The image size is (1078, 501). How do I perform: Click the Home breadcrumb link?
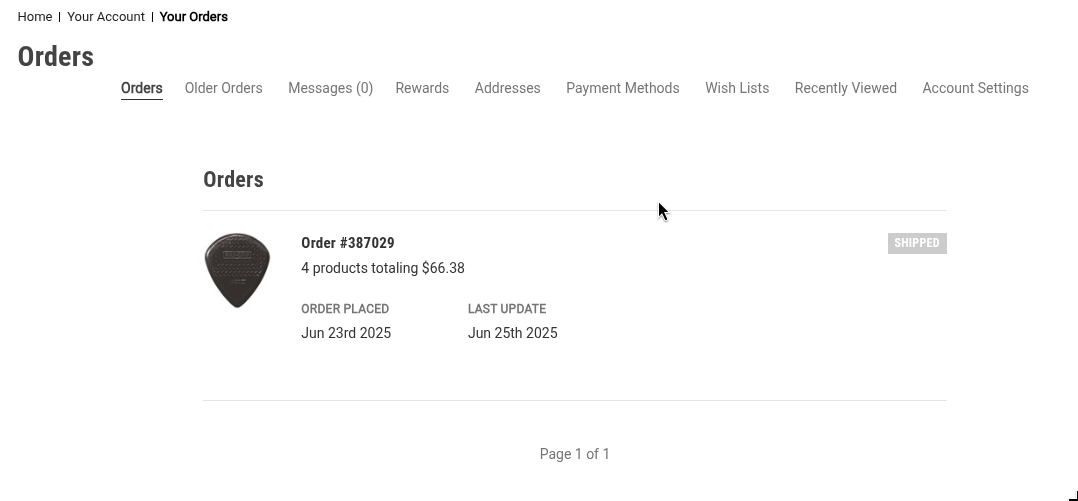(35, 17)
